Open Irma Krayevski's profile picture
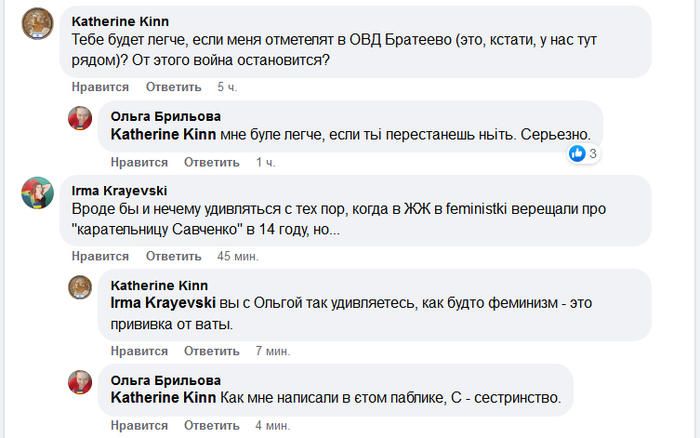The width and height of the screenshot is (700, 438). (x=37, y=193)
